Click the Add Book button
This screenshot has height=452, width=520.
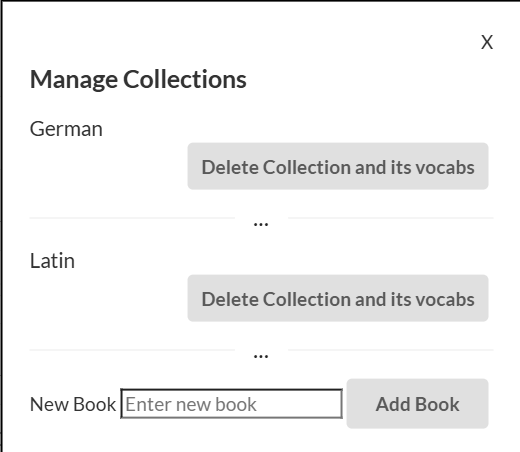[417, 404]
